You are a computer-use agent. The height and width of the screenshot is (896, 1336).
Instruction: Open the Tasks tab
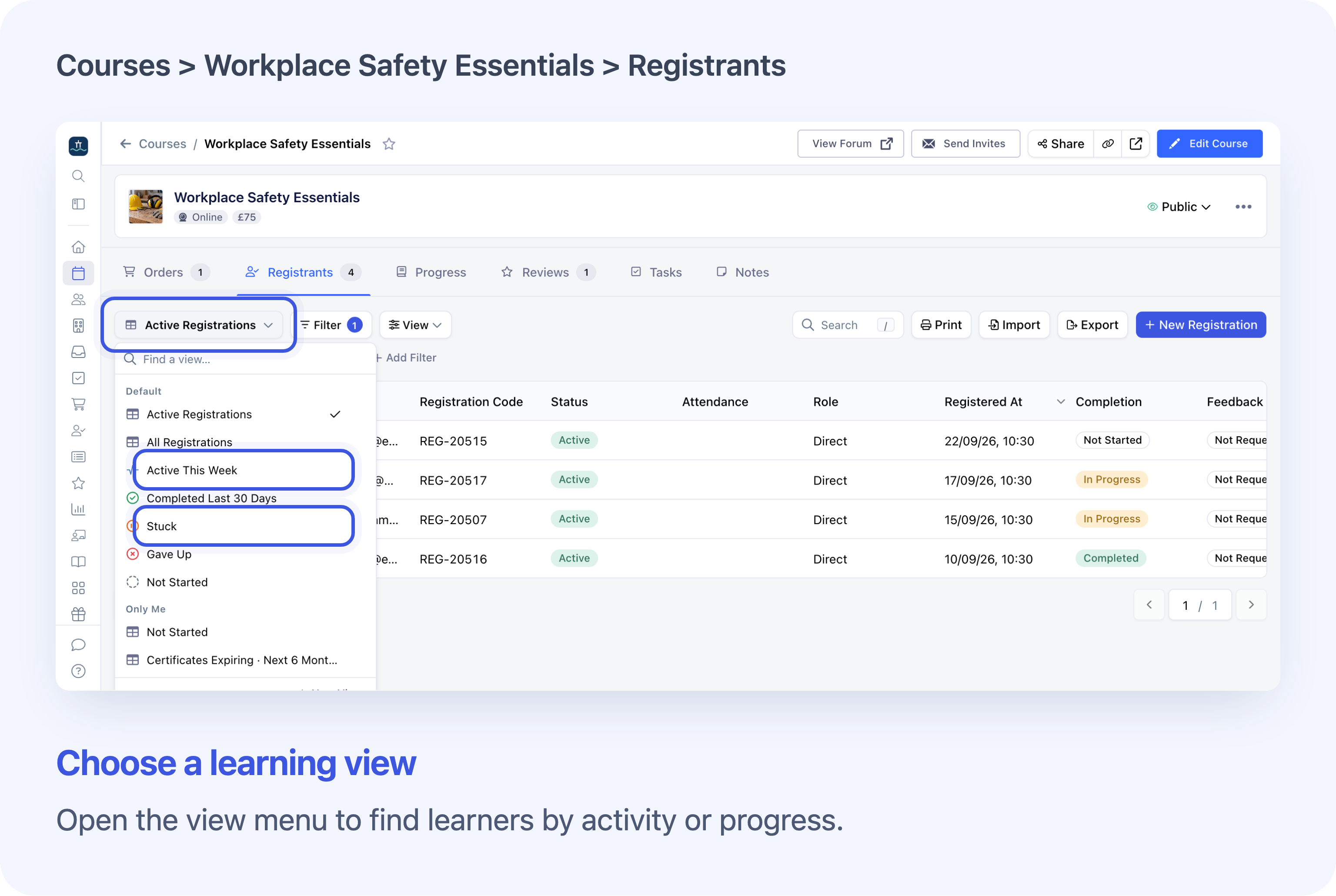click(x=656, y=273)
